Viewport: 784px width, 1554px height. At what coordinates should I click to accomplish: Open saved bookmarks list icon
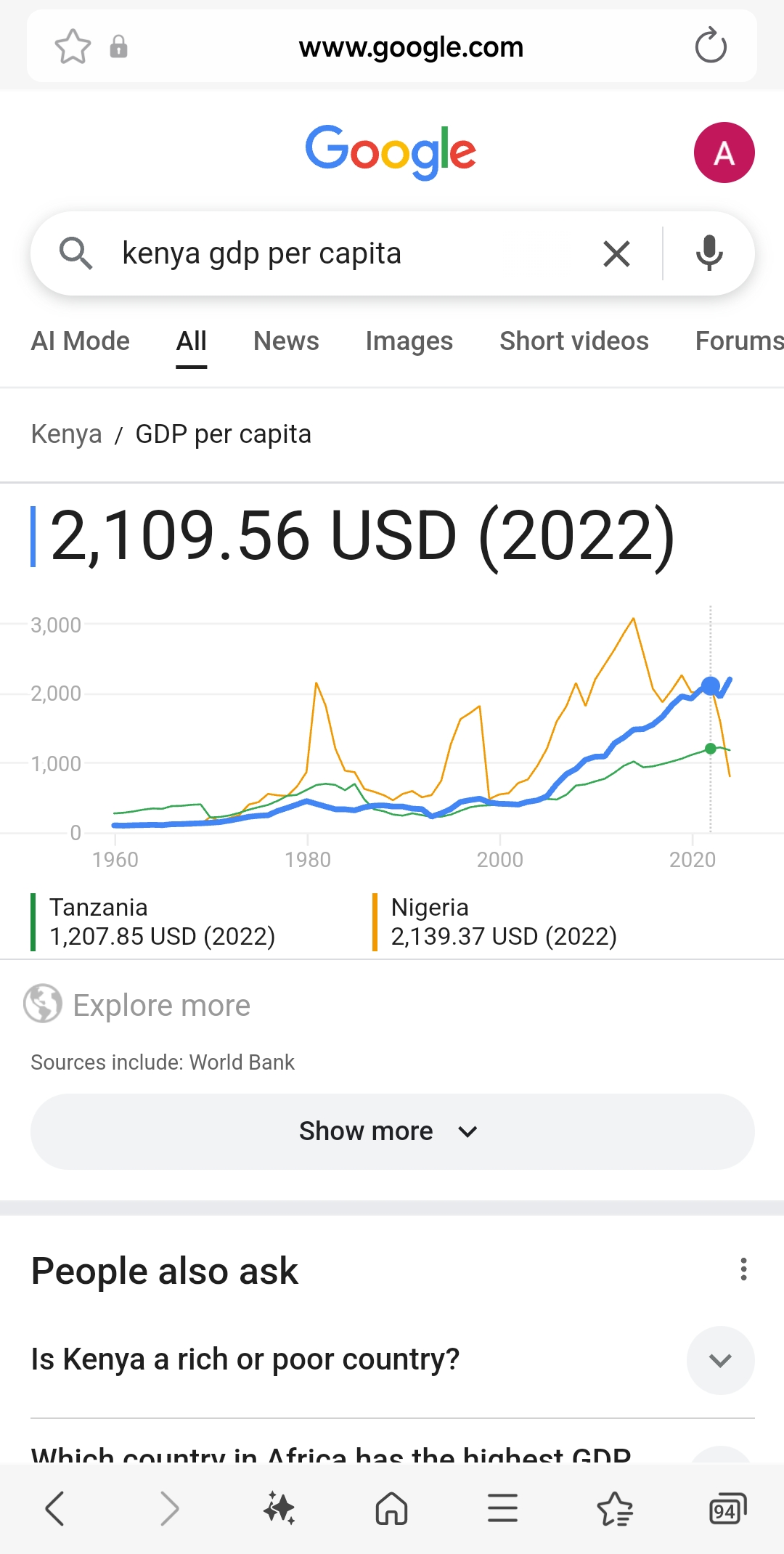pyautogui.click(x=615, y=1509)
